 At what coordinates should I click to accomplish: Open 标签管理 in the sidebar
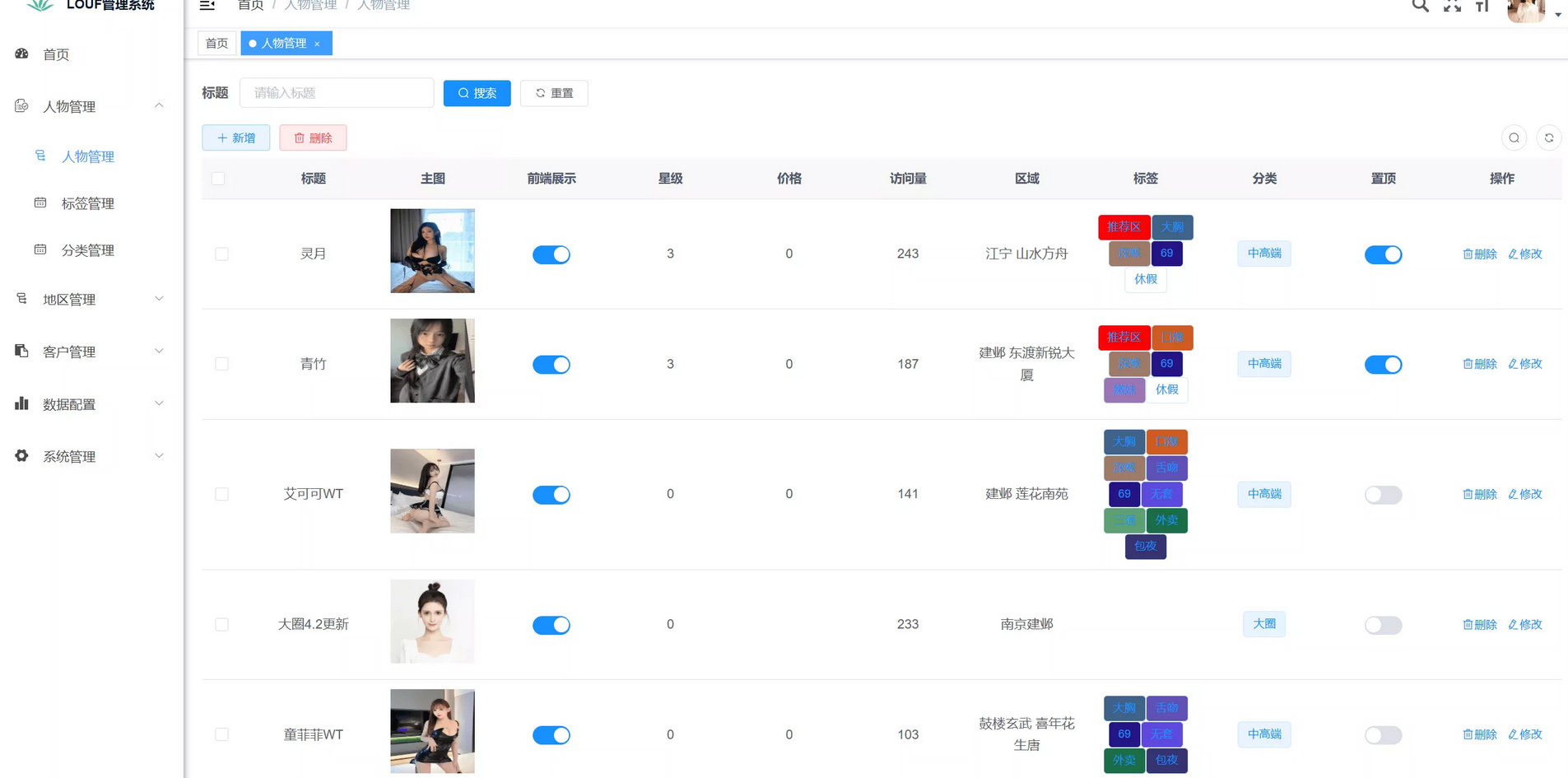click(87, 203)
